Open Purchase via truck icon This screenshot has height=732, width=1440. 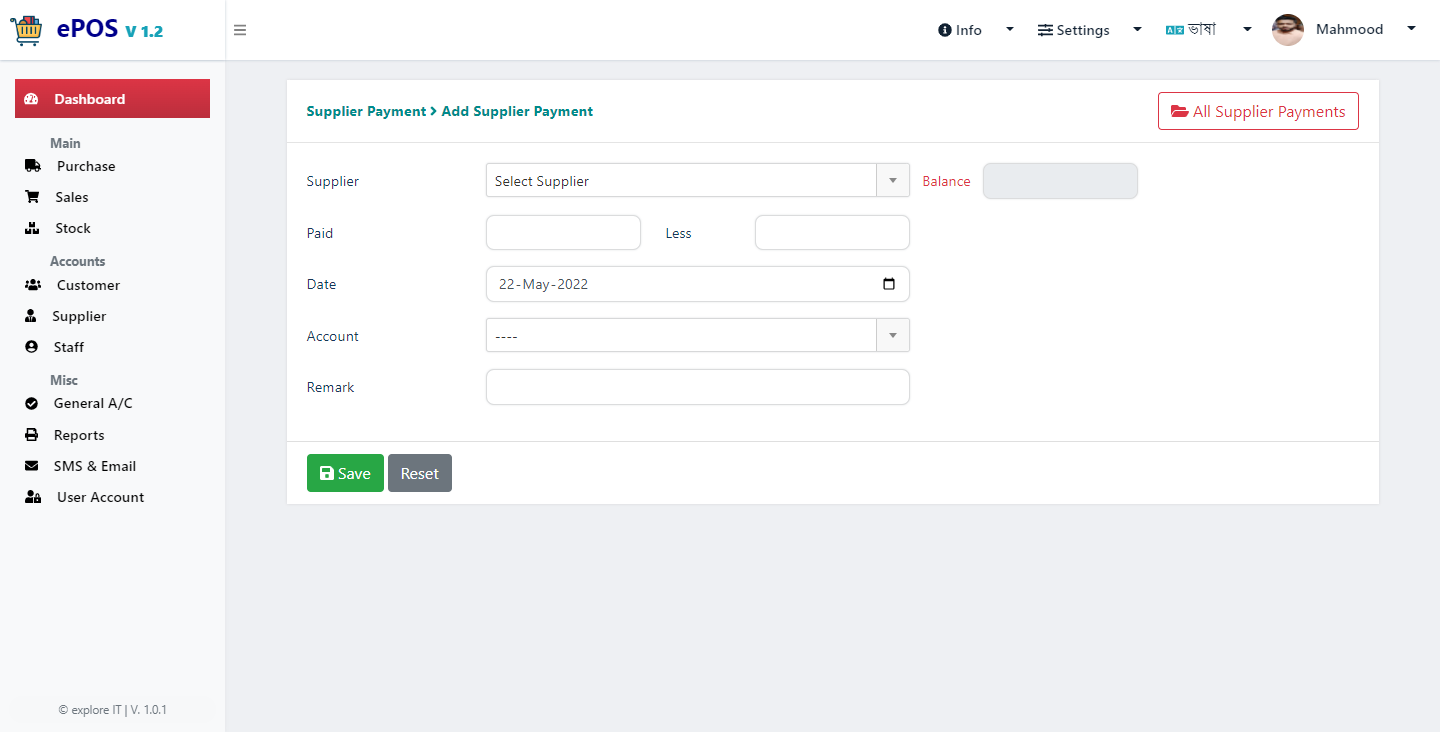coord(32,166)
